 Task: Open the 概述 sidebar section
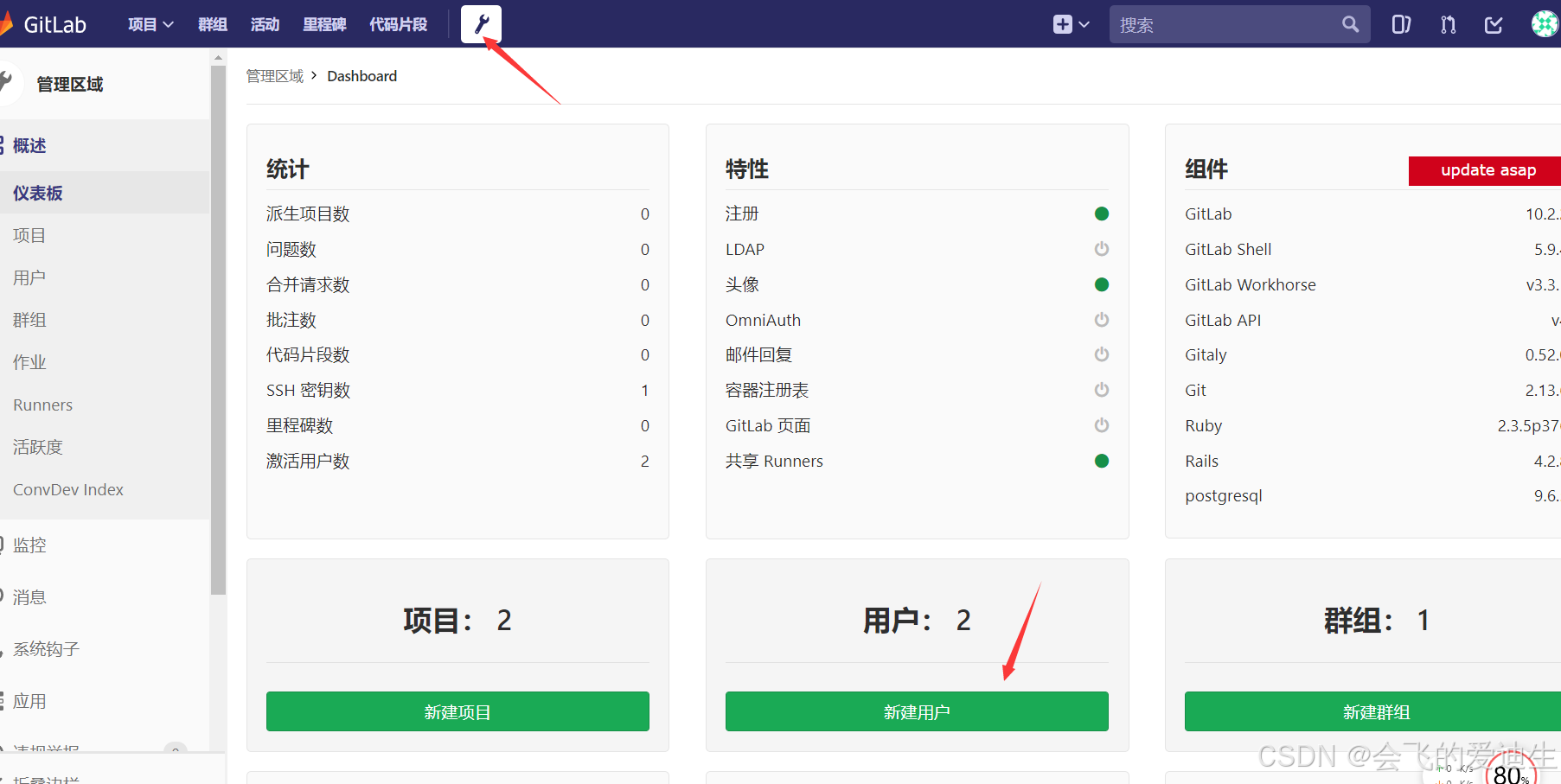29,145
